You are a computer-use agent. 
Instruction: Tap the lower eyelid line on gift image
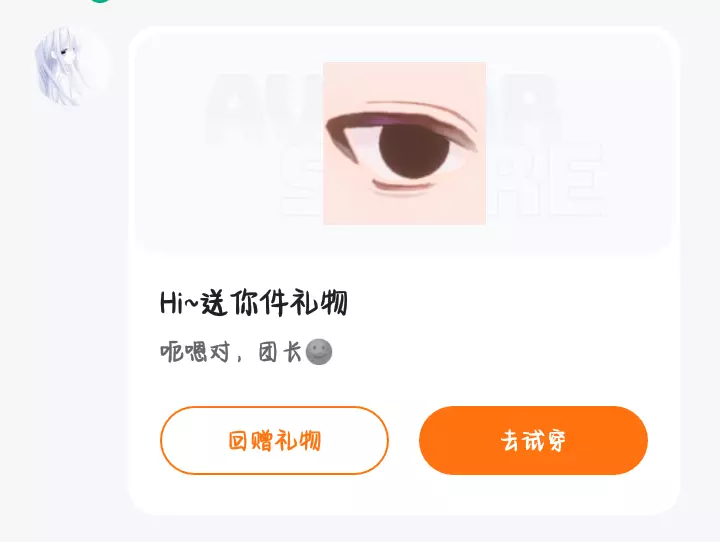403,187
